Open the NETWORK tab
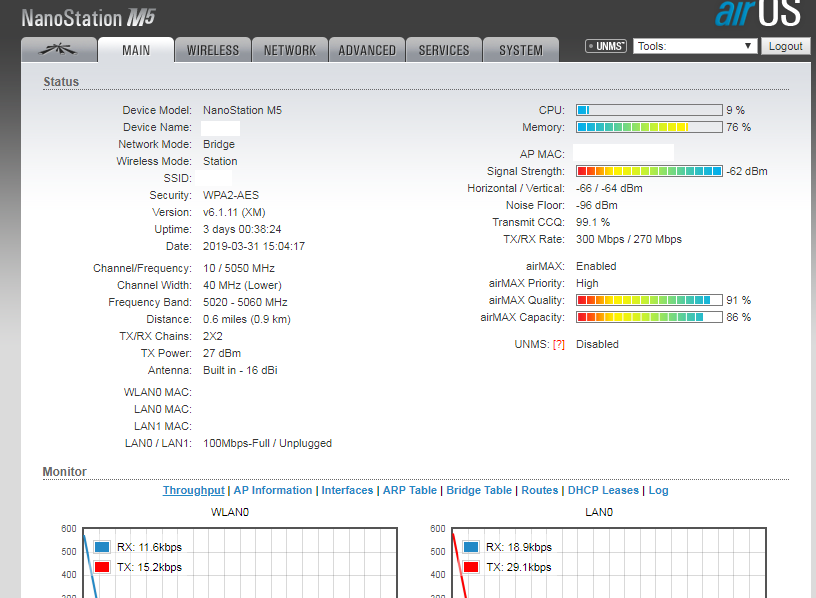Image resolution: width=816 pixels, height=598 pixels. tap(290, 50)
